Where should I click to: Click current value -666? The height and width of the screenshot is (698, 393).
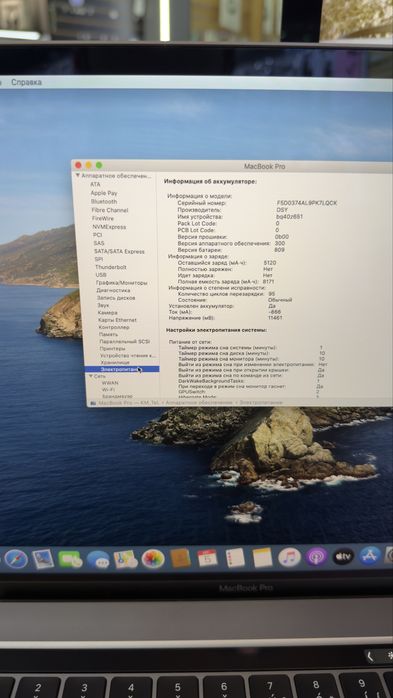point(275,312)
